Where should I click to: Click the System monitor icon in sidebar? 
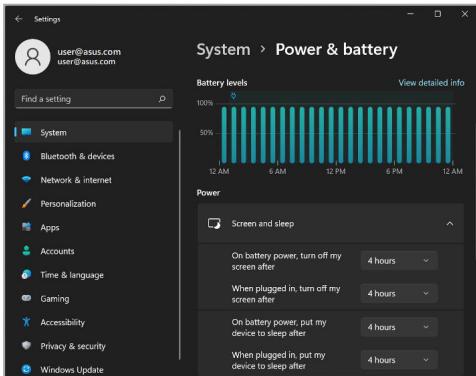(x=27, y=132)
